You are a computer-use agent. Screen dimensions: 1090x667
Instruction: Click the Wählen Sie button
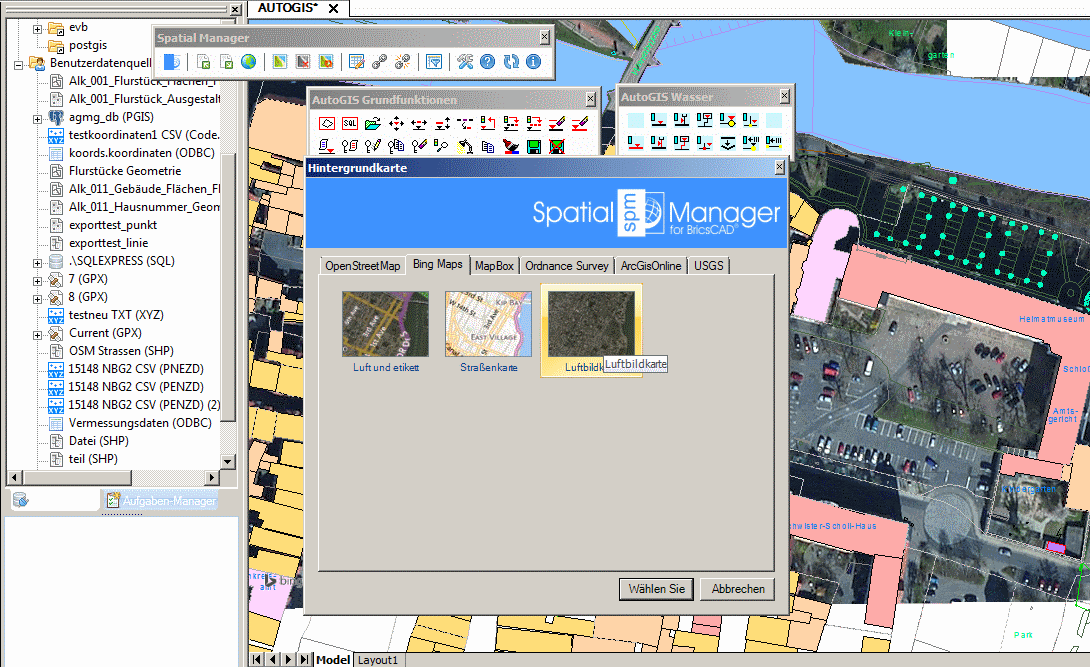[x=657, y=589]
